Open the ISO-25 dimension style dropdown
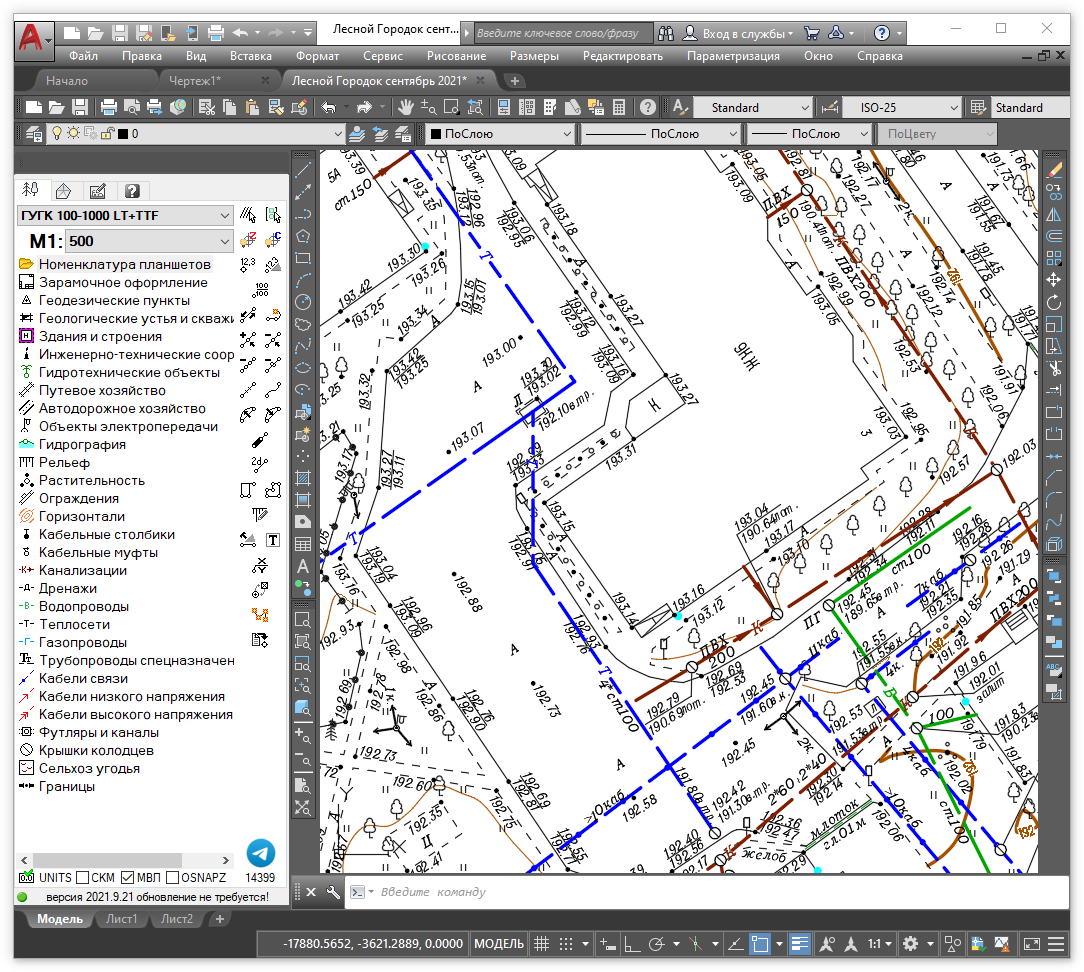This screenshot has width=1084, height=972. click(902, 107)
